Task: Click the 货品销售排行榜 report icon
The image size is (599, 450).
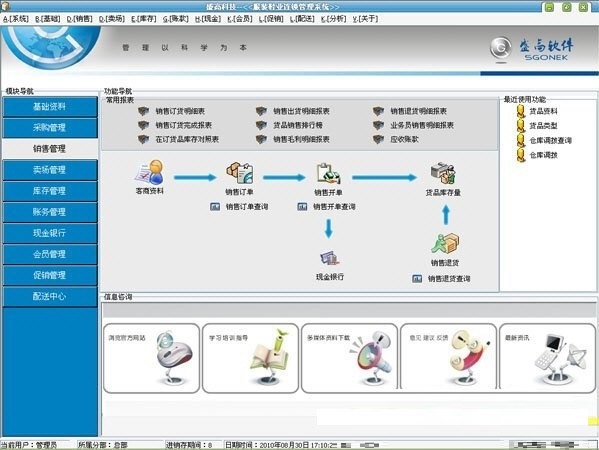Action: pos(261,125)
